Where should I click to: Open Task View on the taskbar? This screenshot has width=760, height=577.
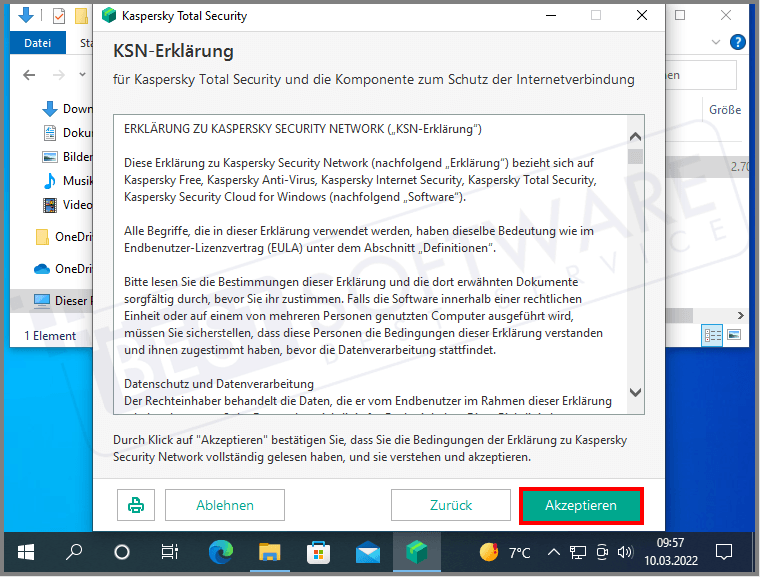click(x=170, y=552)
